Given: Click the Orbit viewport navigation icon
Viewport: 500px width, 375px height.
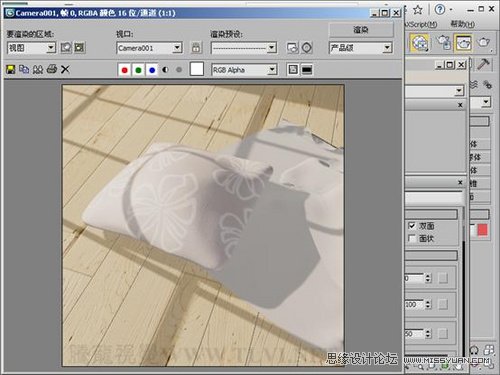Looking at the screenshot, I should click(x=474, y=350).
